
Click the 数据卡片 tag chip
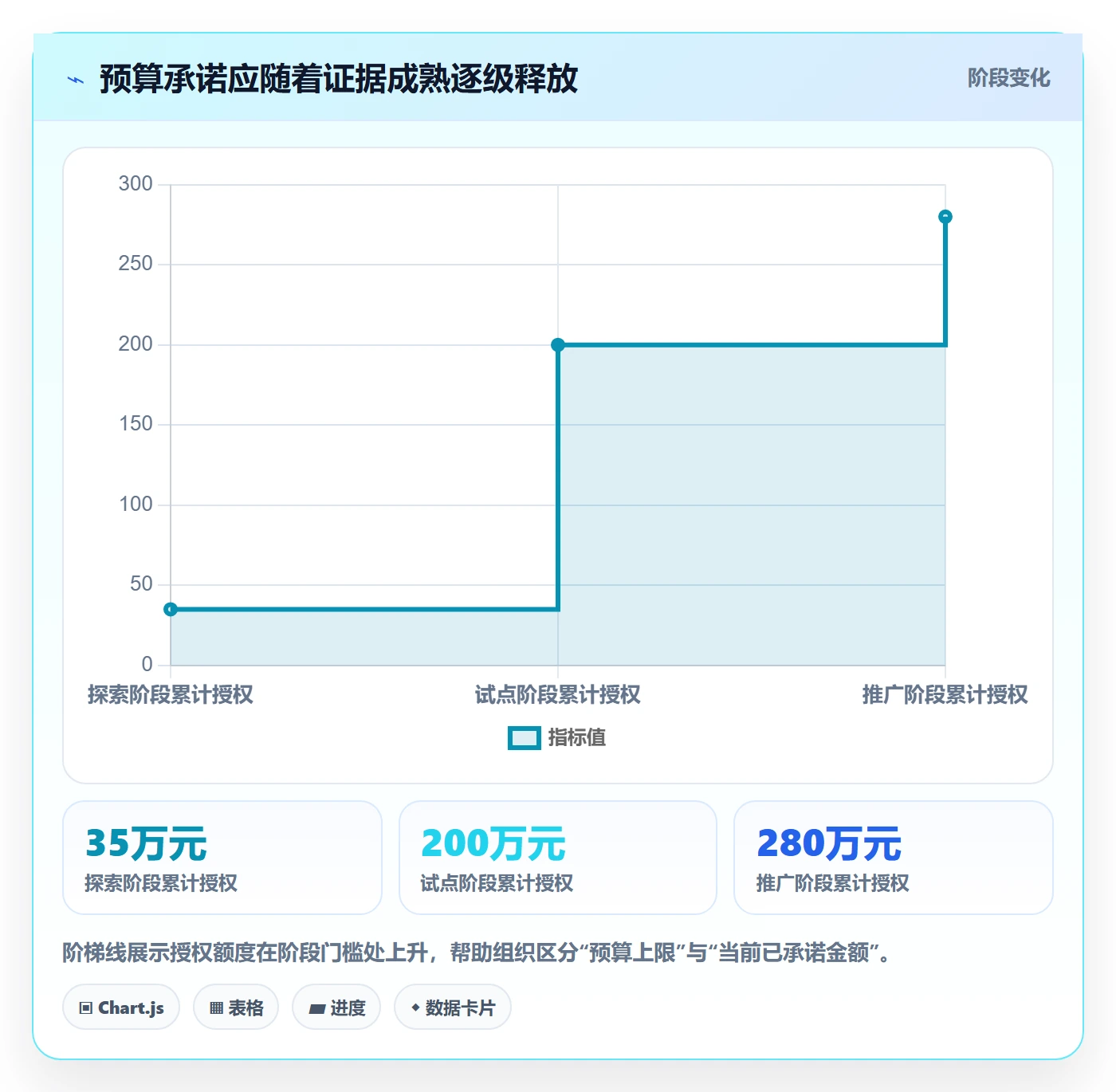453,1008
